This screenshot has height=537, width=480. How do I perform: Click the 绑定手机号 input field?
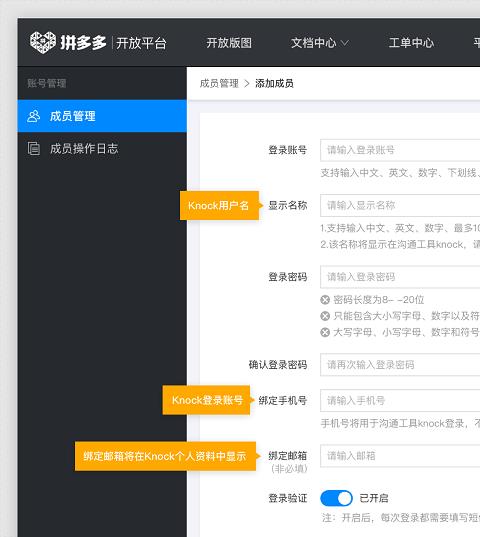point(400,400)
